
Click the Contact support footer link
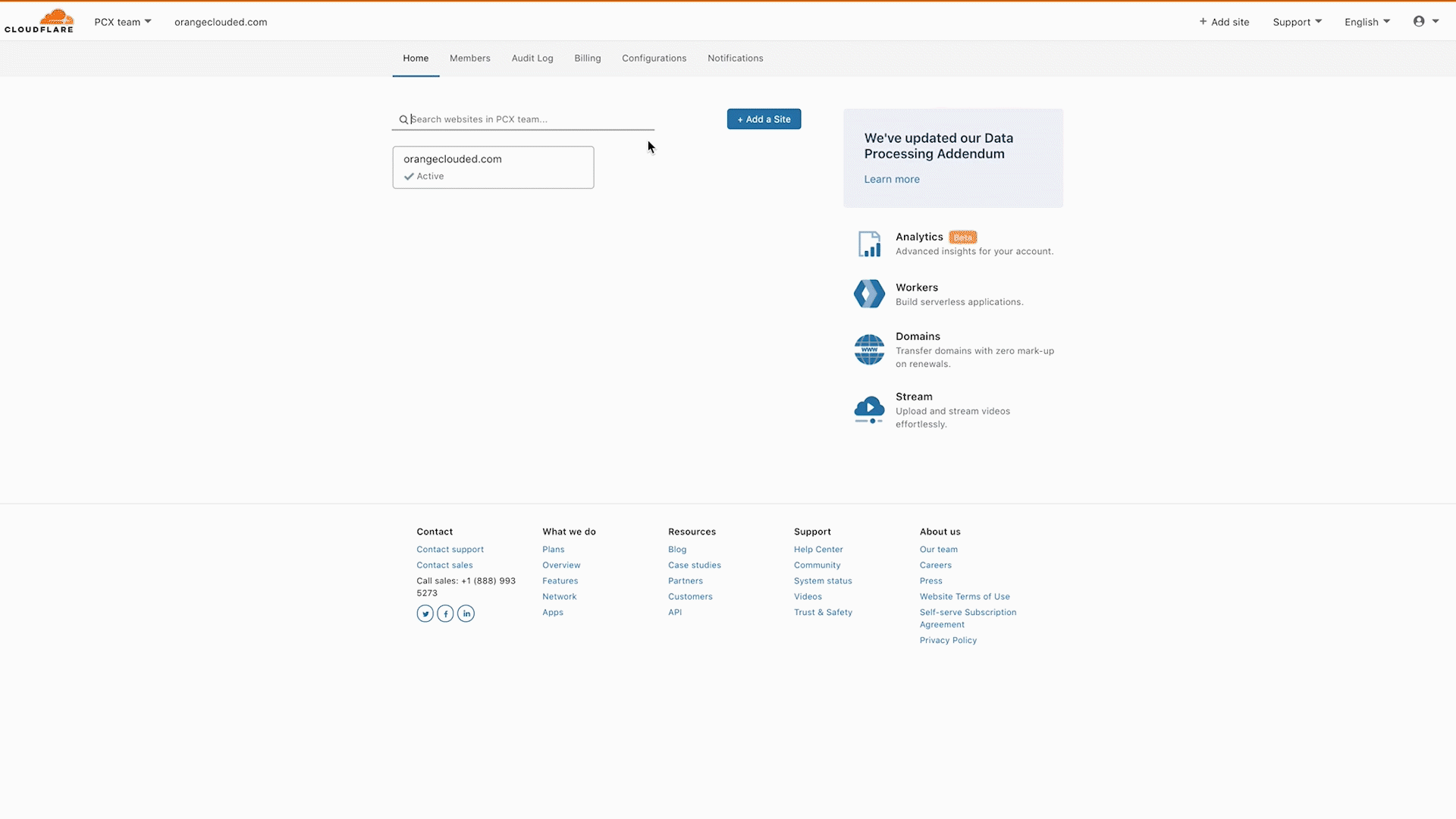[450, 550]
